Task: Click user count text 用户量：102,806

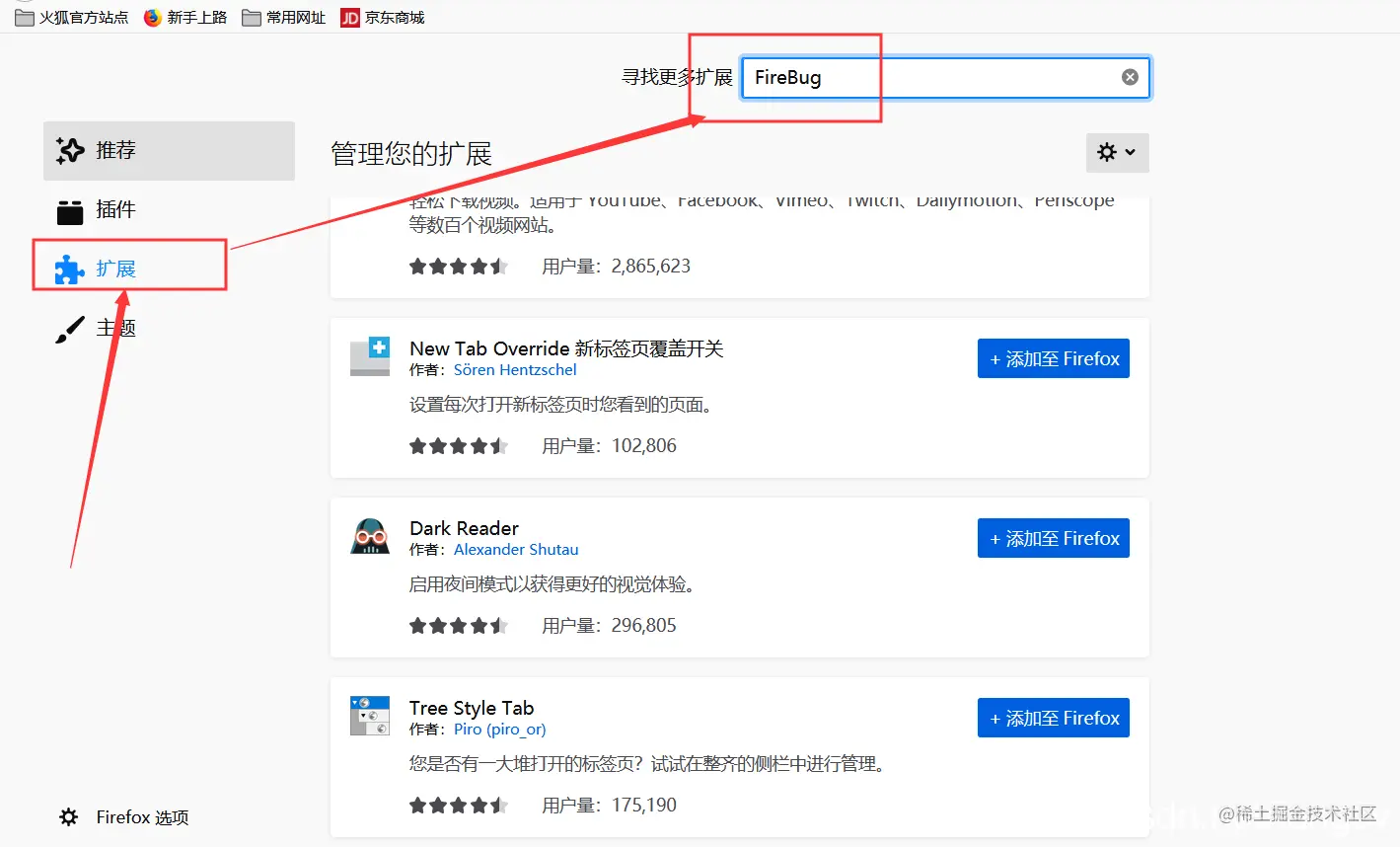Action: coord(609,445)
